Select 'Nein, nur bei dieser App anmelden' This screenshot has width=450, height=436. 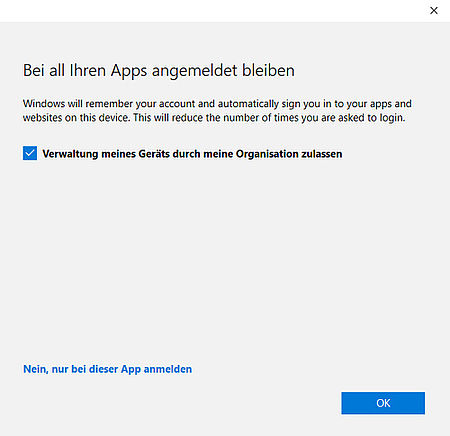[x=107, y=369]
